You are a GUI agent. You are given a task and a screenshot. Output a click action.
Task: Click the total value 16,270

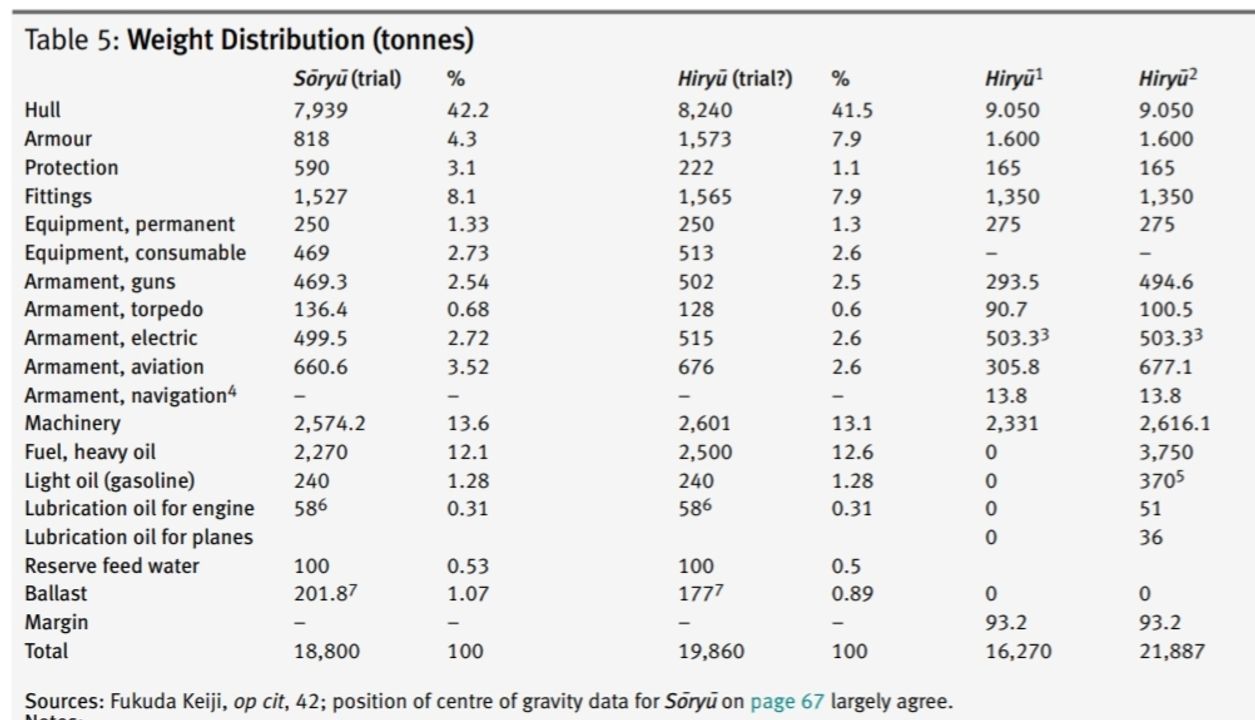point(1018,651)
